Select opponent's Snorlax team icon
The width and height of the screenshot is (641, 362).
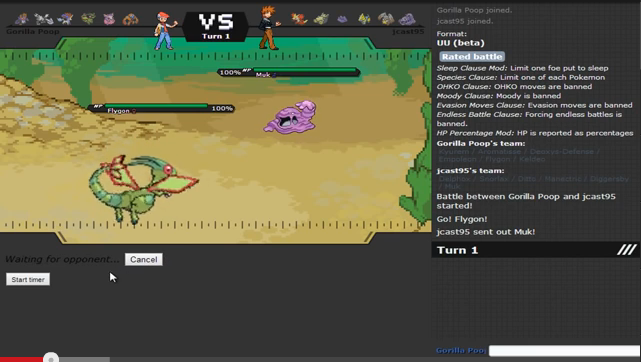[x=321, y=18]
